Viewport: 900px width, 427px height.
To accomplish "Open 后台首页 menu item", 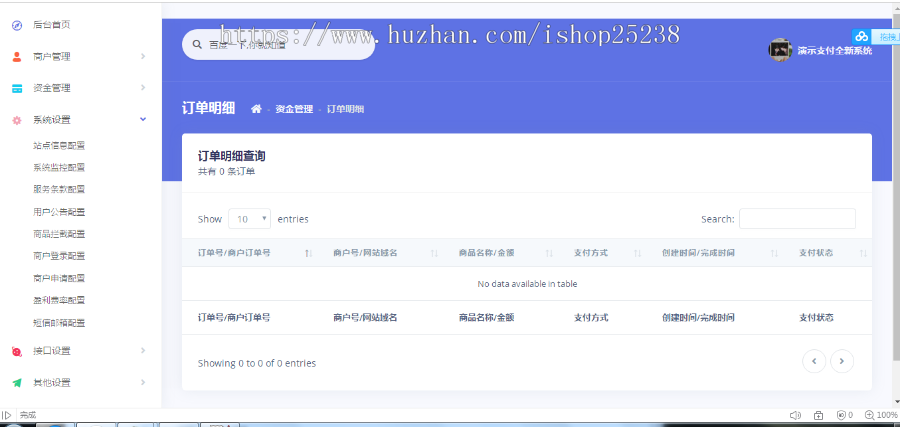I will pos(52,25).
